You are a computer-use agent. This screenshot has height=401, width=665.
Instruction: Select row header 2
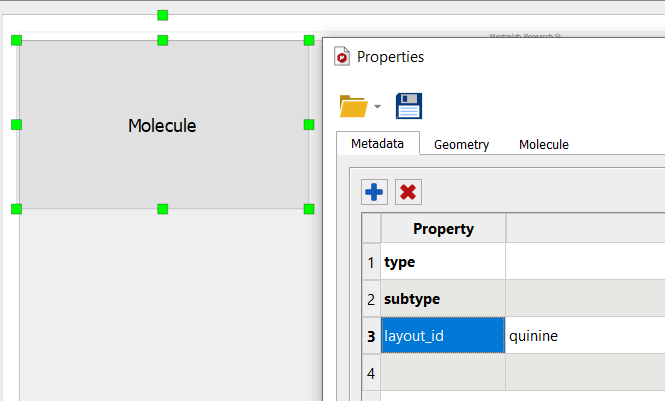[371, 299]
